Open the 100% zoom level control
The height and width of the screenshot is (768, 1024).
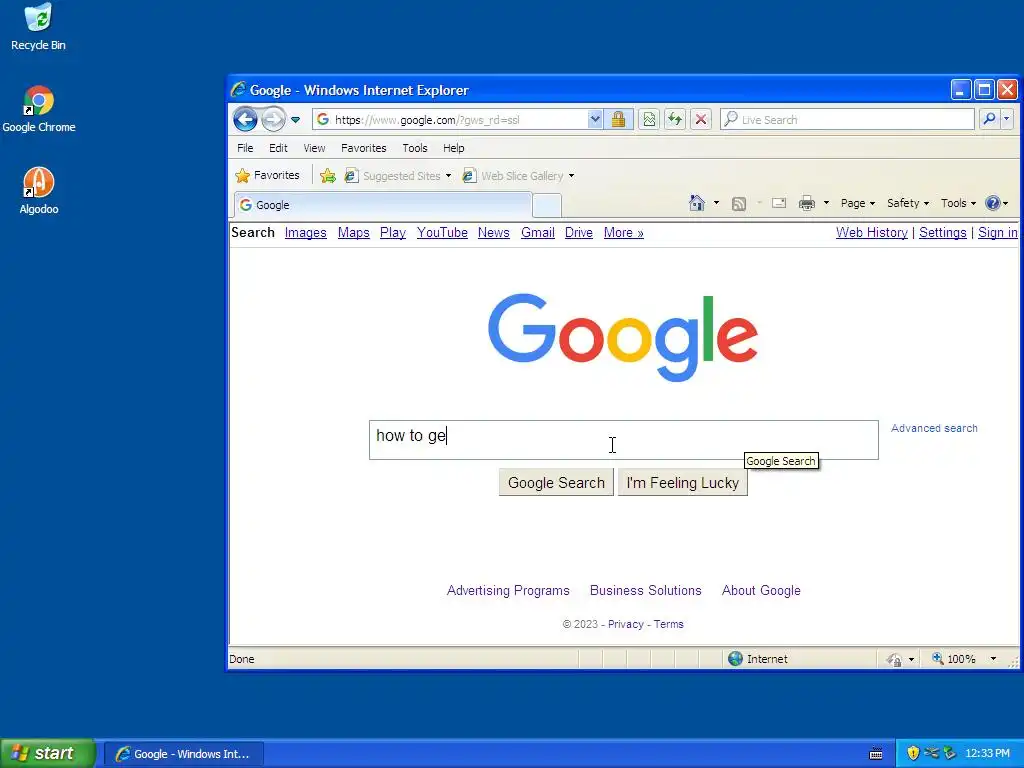coord(965,659)
